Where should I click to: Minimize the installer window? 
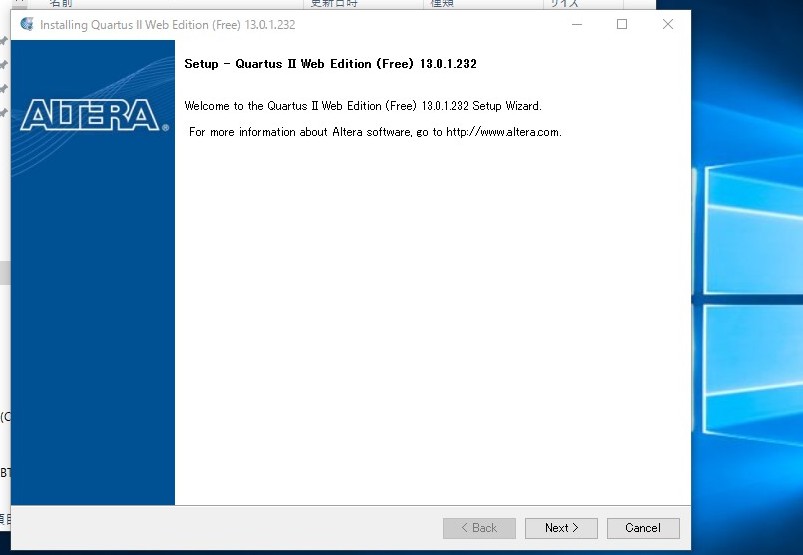[577, 24]
